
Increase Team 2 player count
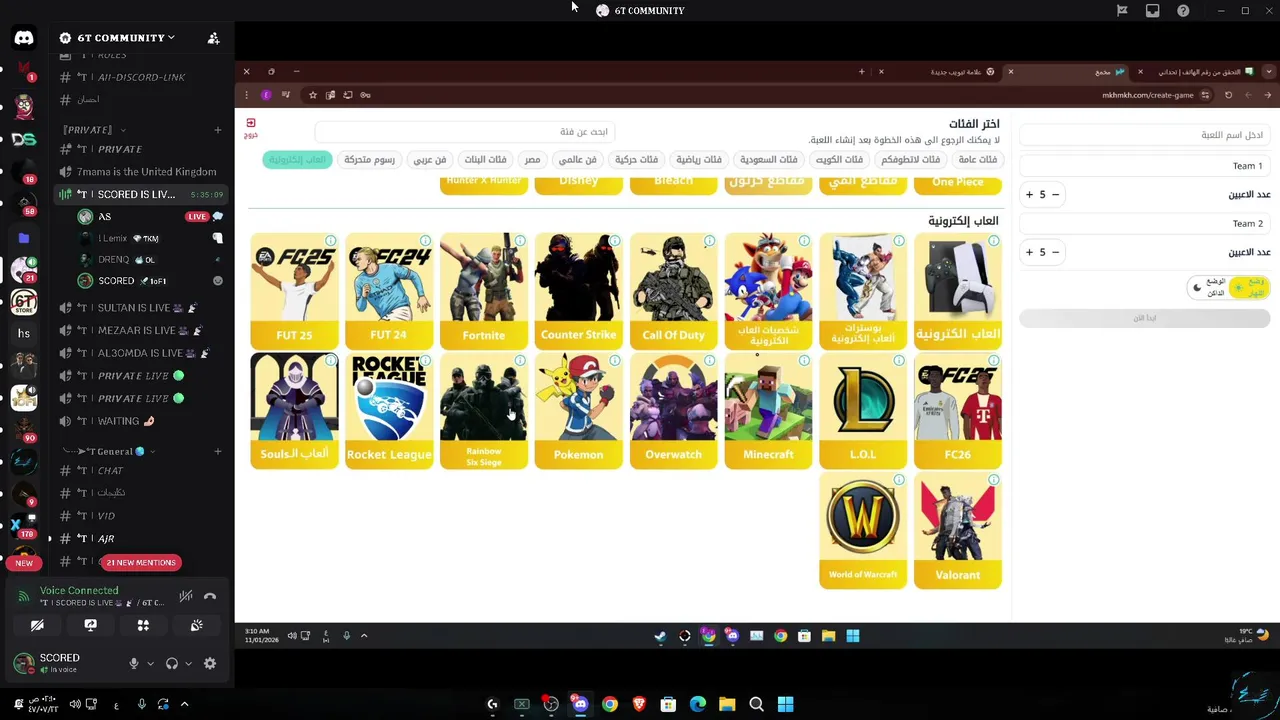[1029, 252]
